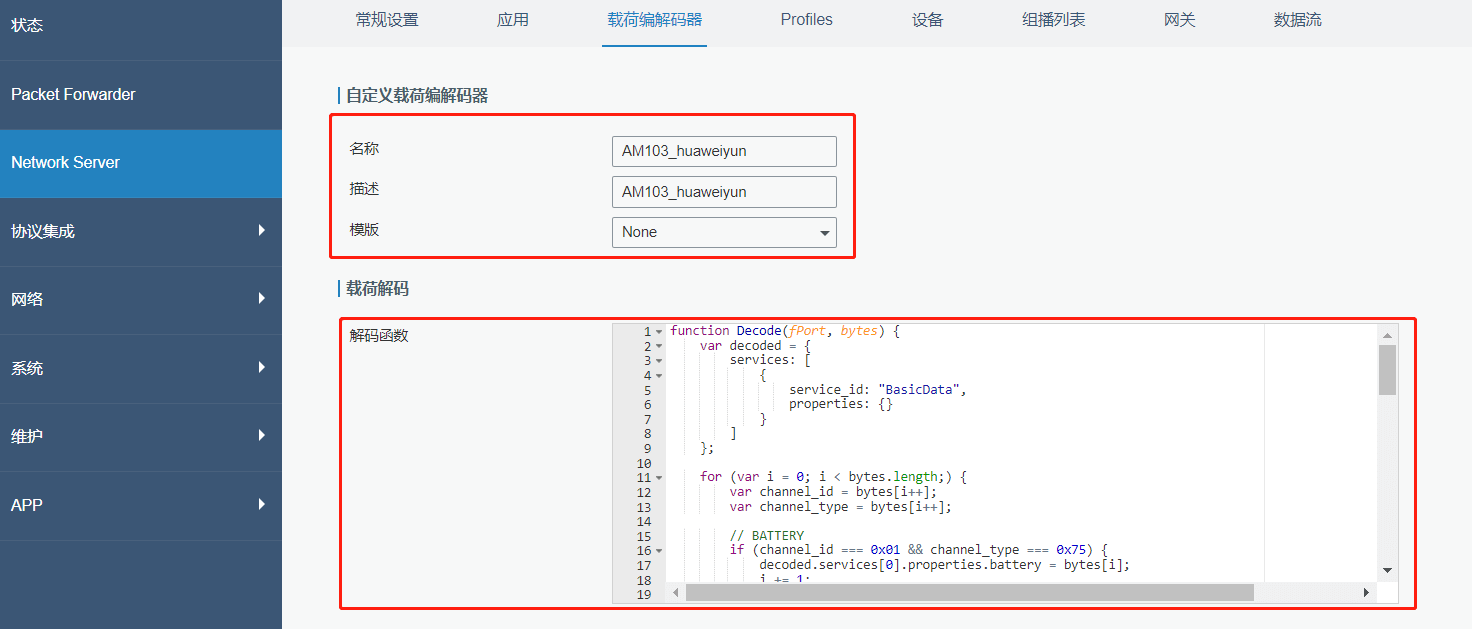
Task: Click the fold arrow beside line 2
Action: tap(659, 346)
